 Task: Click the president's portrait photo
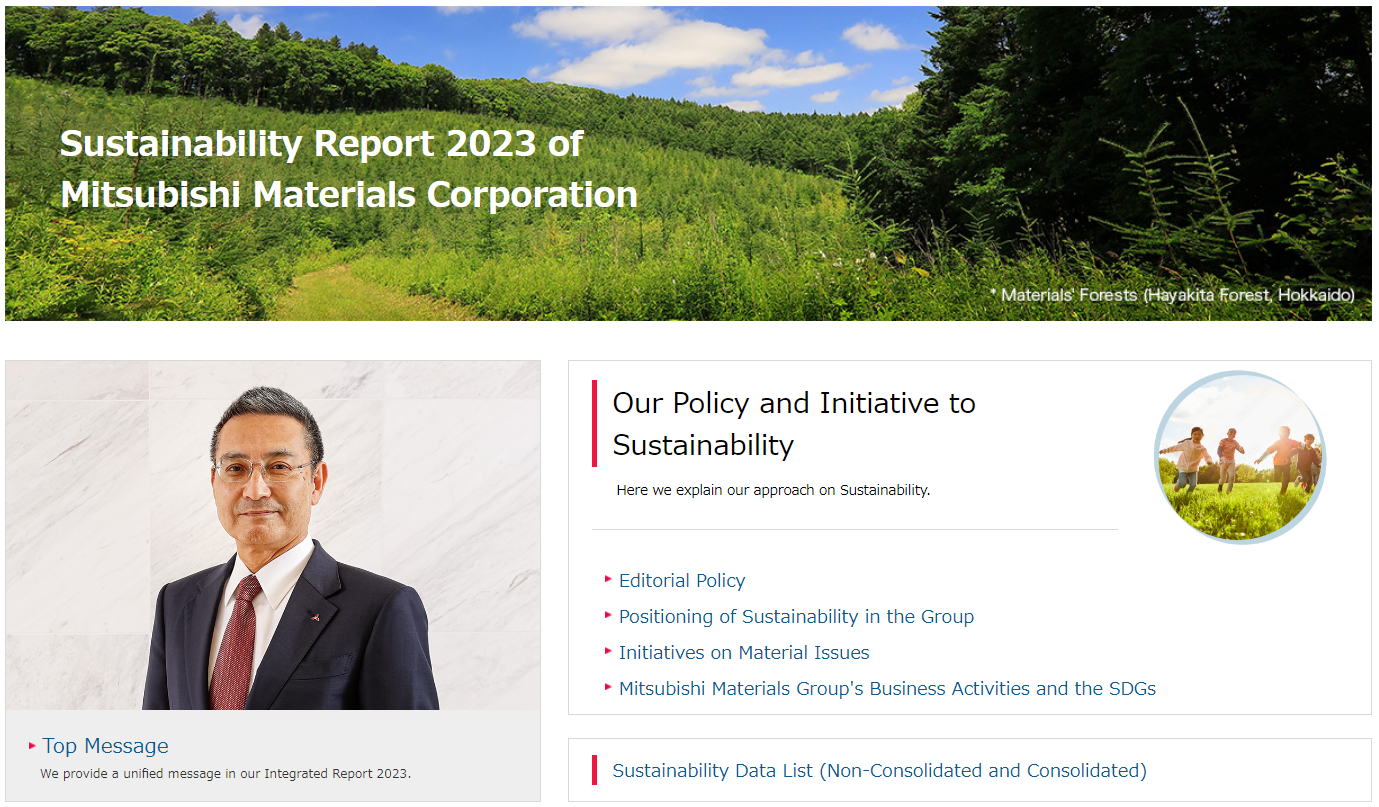point(273,535)
